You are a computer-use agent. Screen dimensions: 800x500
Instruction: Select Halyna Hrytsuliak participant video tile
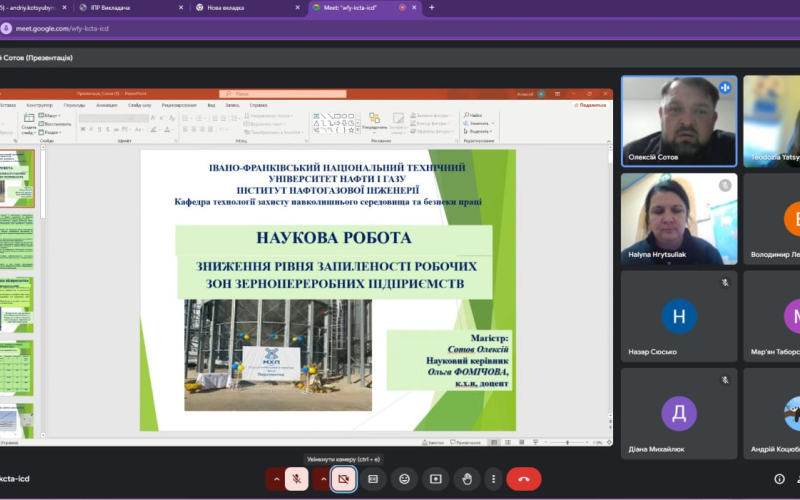tap(679, 218)
